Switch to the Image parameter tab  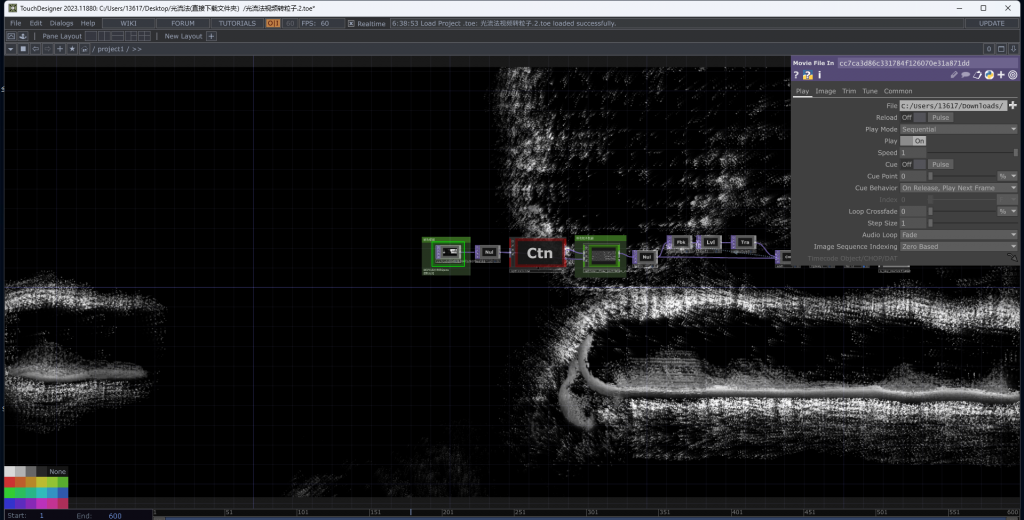click(825, 91)
